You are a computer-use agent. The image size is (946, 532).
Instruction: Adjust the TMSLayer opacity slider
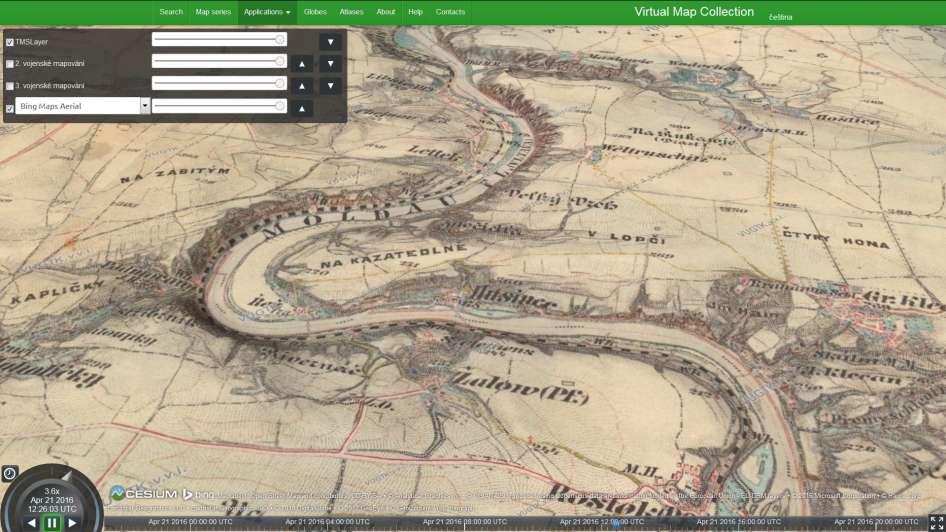[x=219, y=39]
